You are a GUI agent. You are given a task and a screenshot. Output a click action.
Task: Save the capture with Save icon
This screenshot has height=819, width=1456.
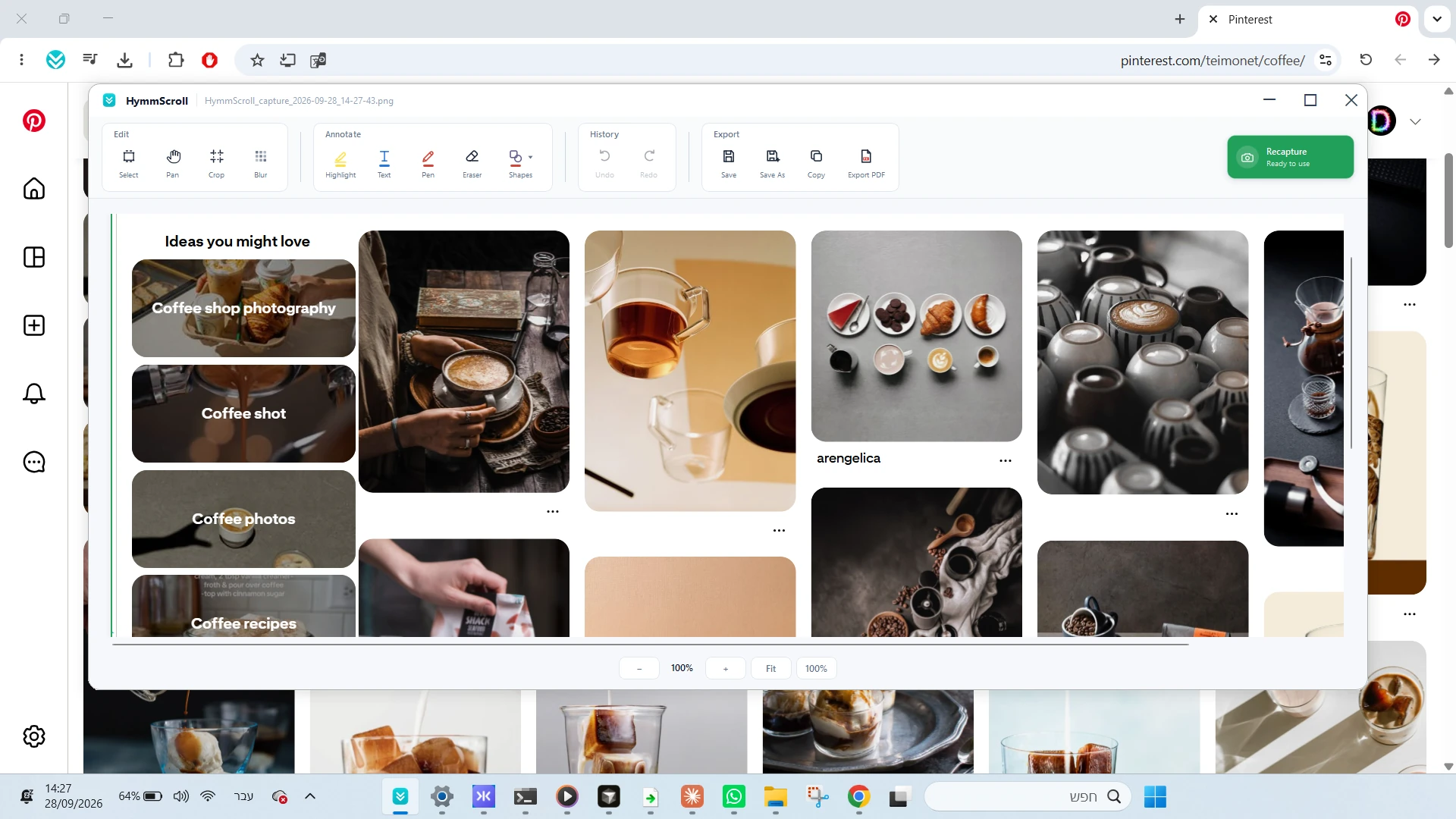pos(729,163)
